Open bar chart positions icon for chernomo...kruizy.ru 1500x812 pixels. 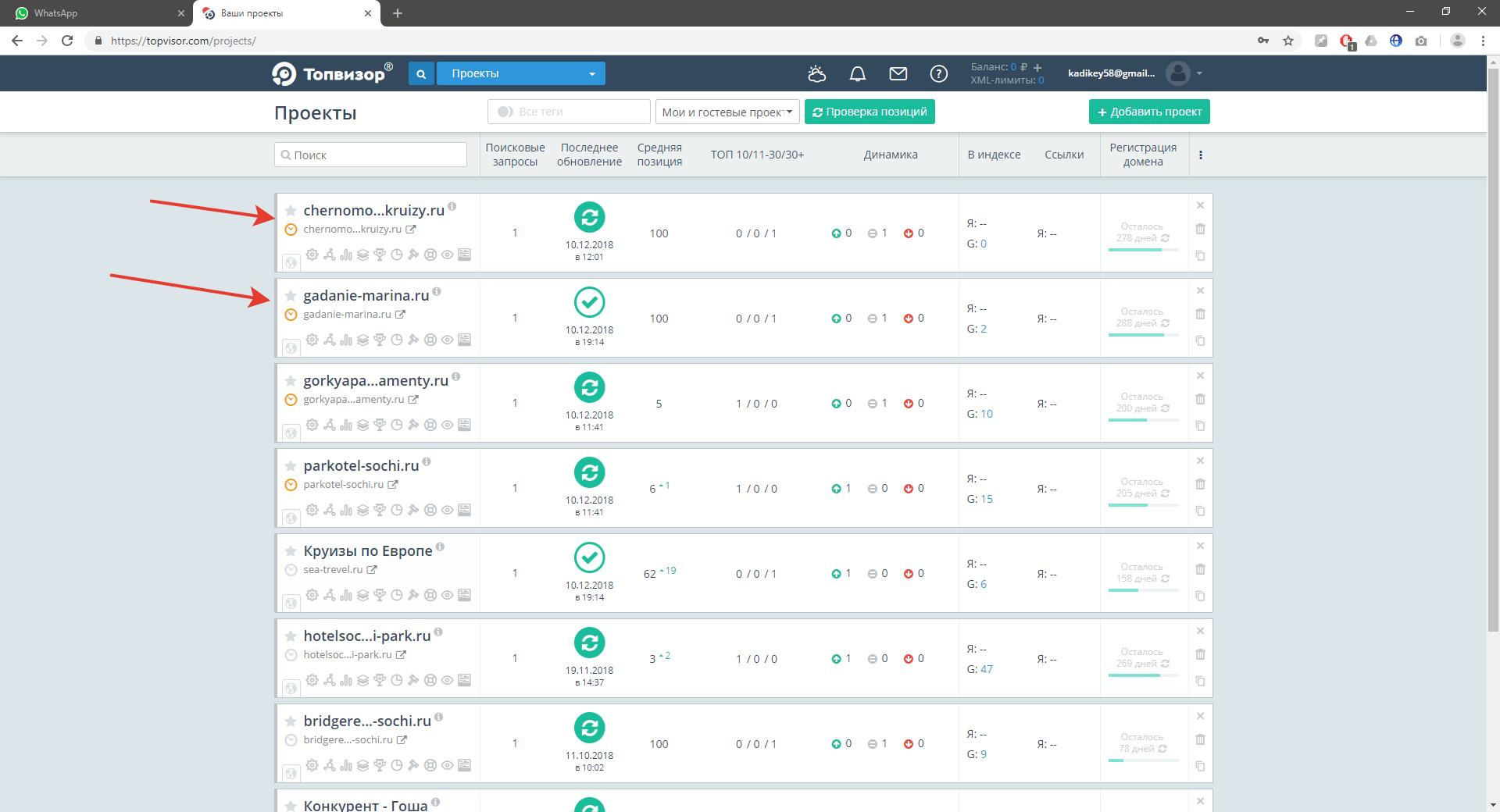click(x=346, y=255)
